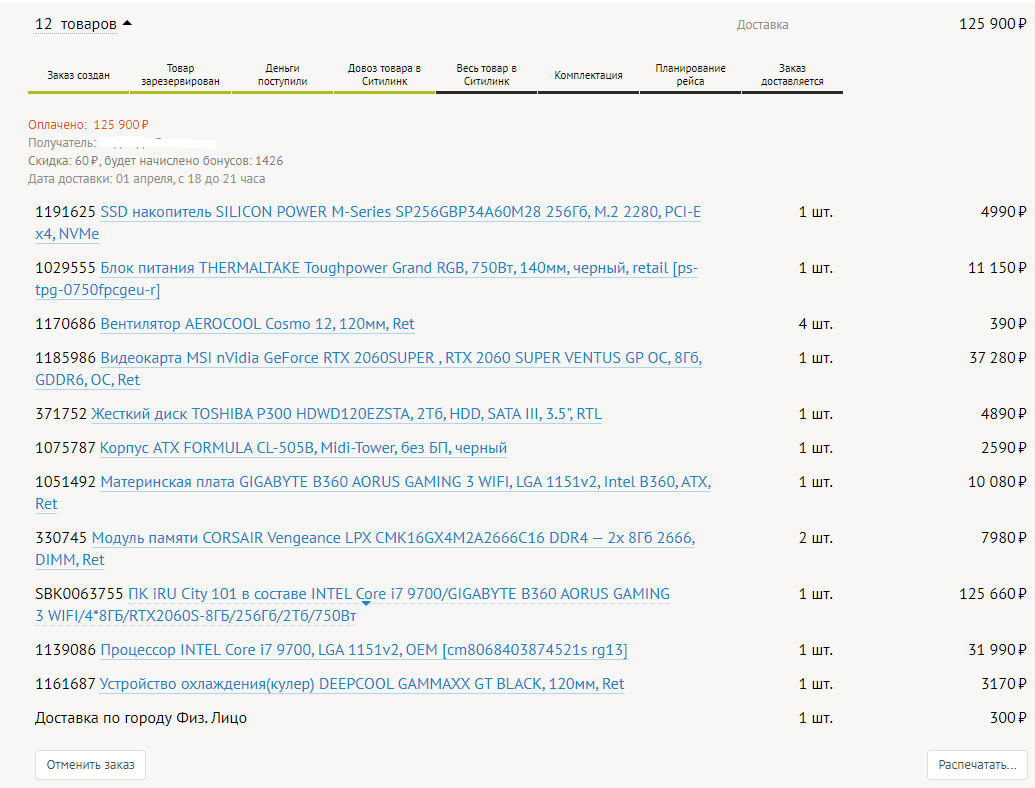
Task: Click the Оплачено: 125 900 ₽ text
Action: 88,125
